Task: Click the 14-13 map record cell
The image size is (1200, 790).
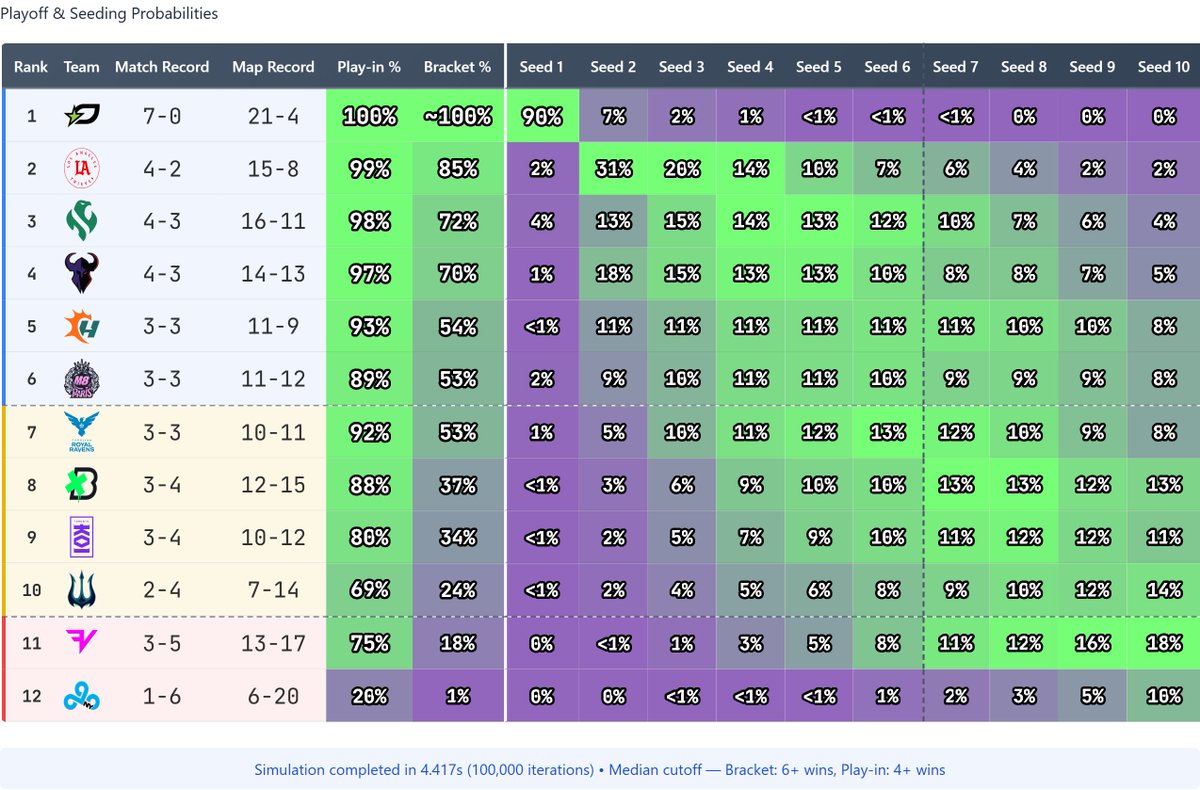Action: [273, 273]
